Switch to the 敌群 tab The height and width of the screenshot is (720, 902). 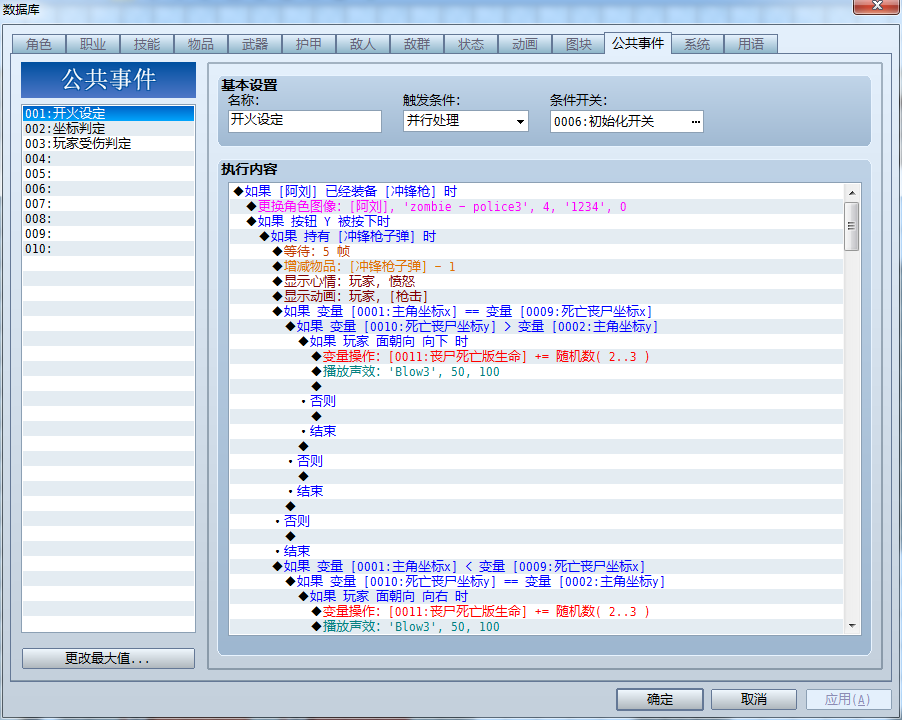coord(417,44)
